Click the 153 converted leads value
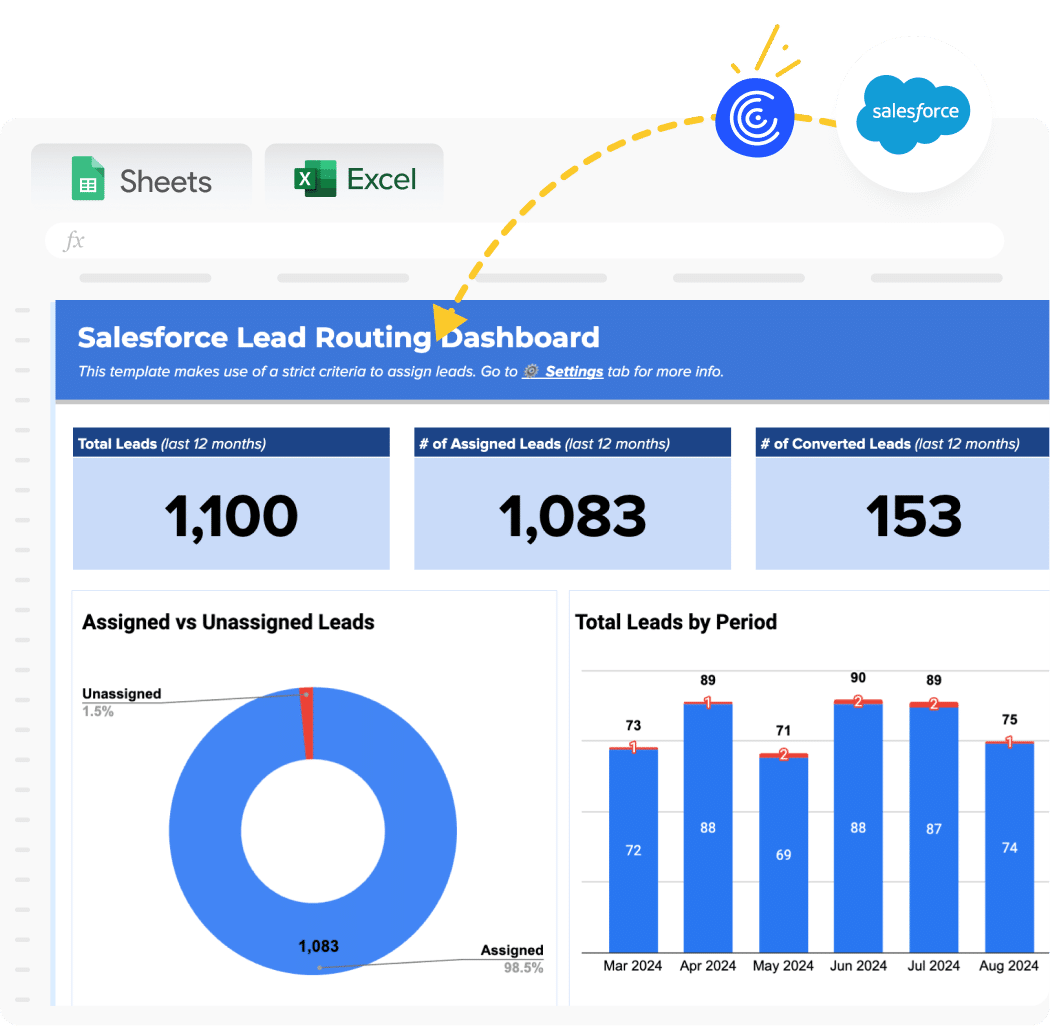1050x1026 pixels. 913,516
